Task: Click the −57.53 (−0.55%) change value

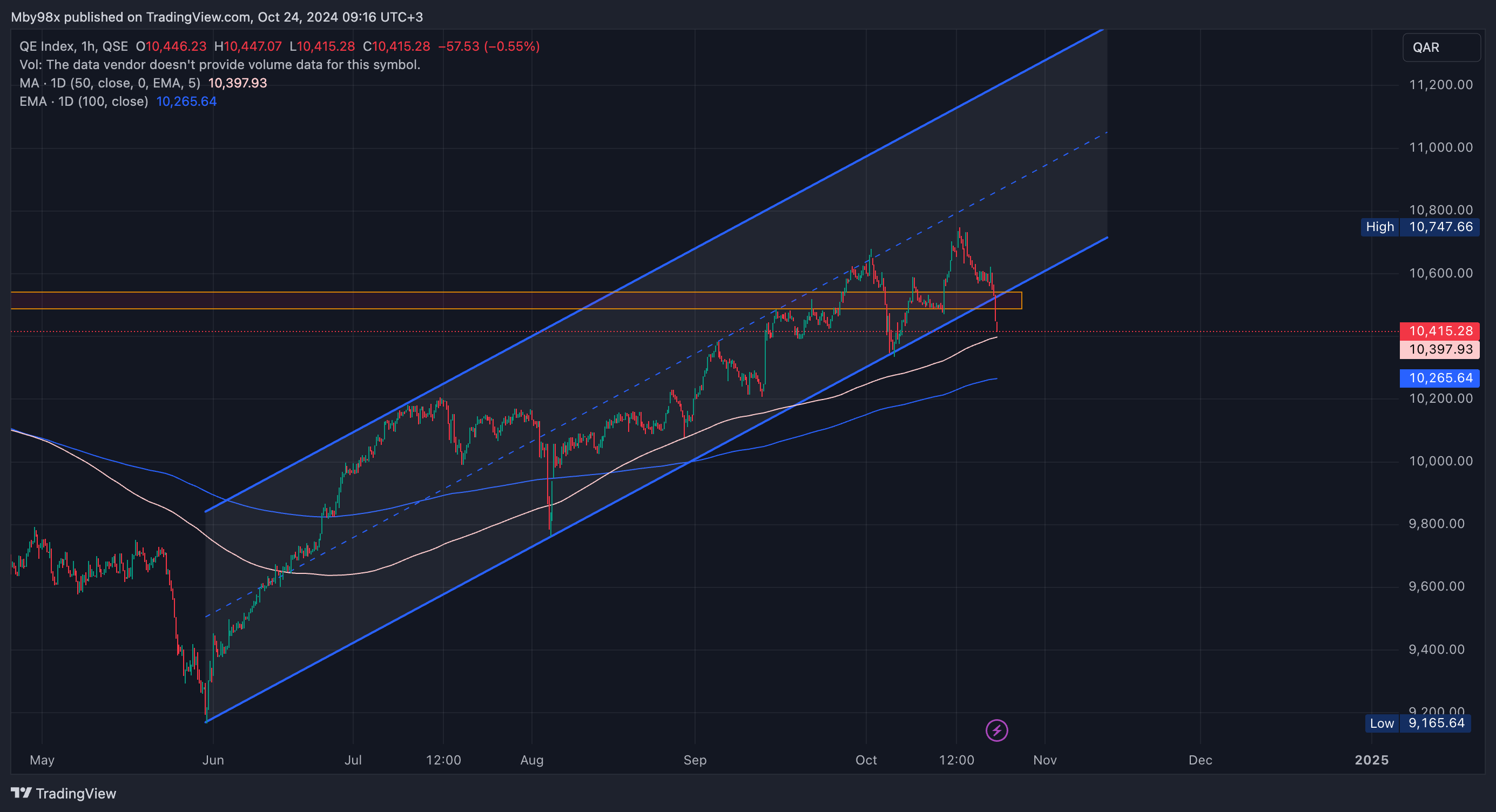Action: pyautogui.click(x=489, y=46)
